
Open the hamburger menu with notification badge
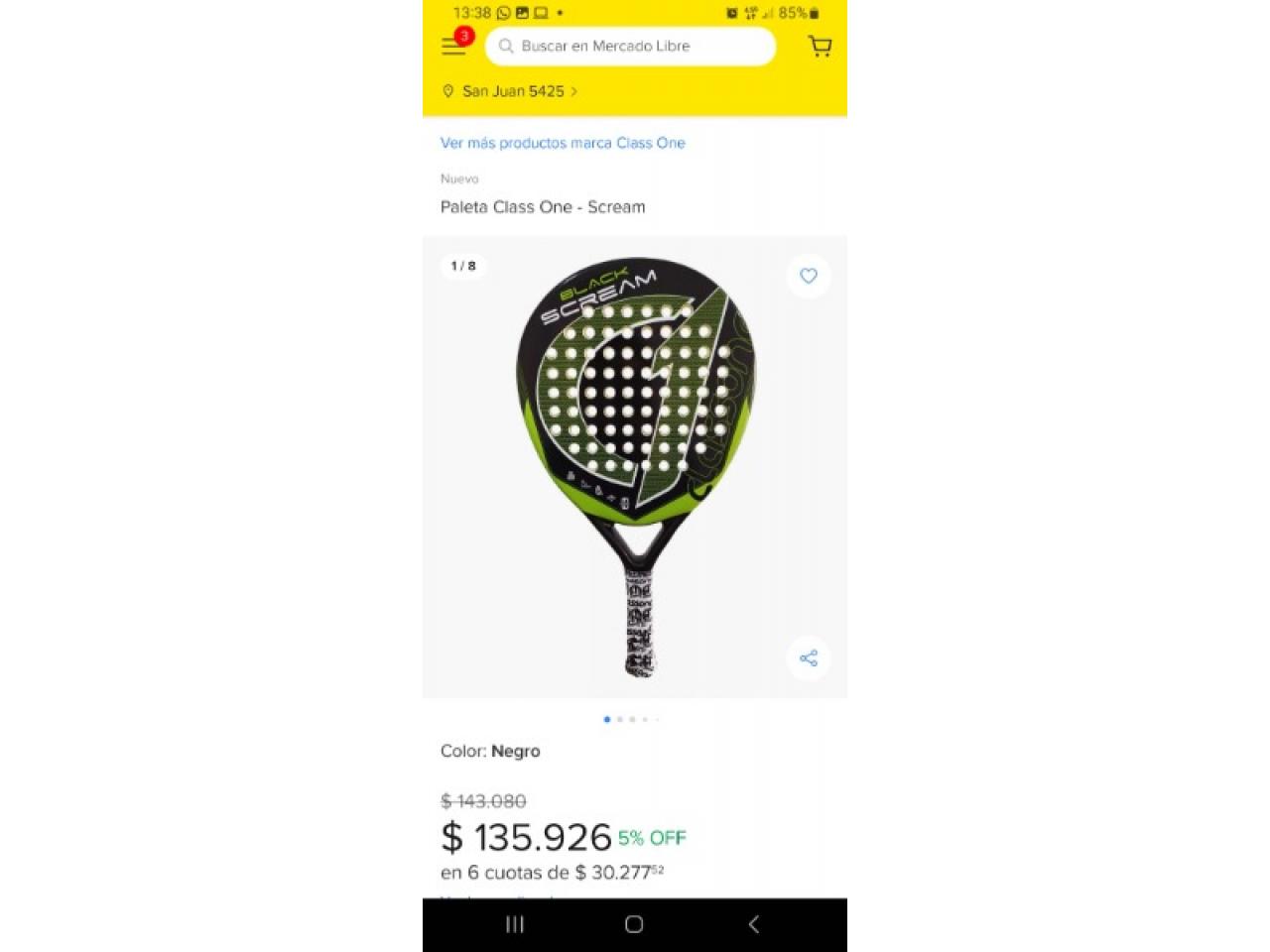455,44
